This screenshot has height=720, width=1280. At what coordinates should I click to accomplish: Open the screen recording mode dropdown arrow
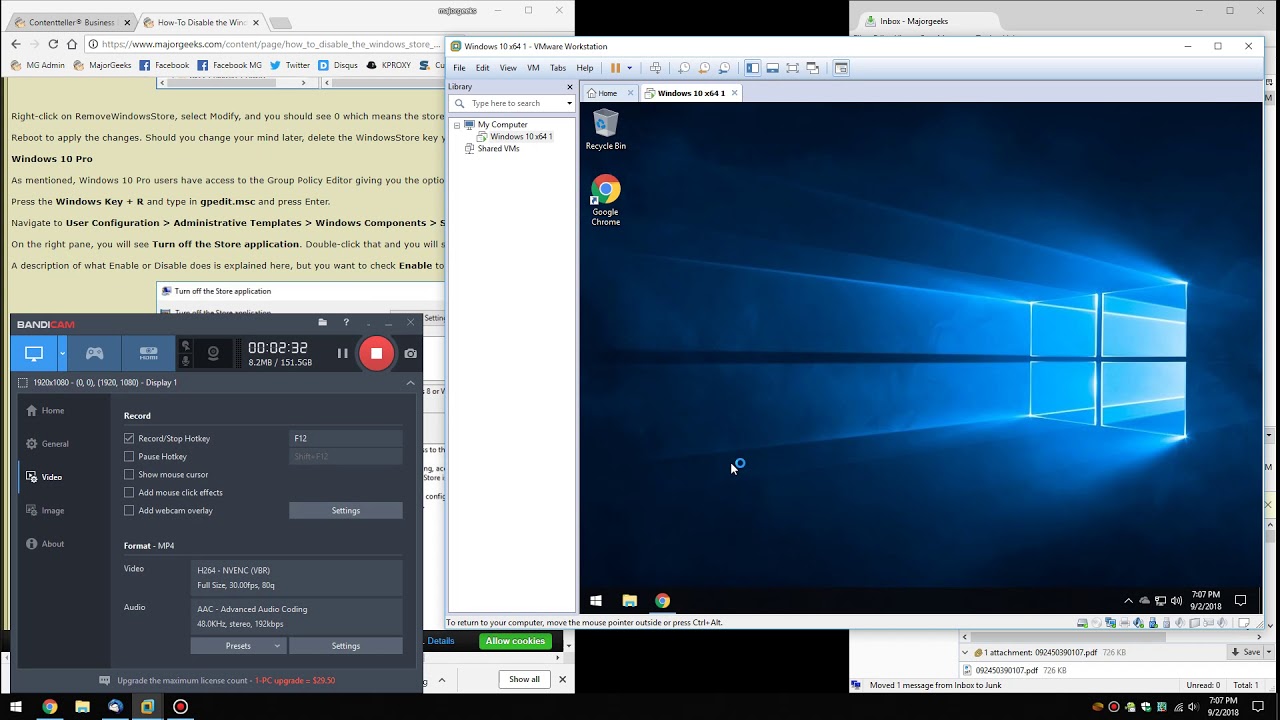62,353
